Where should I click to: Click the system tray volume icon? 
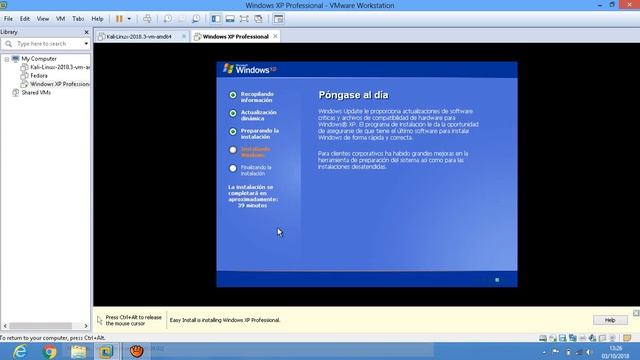pyautogui.click(x=589, y=352)
